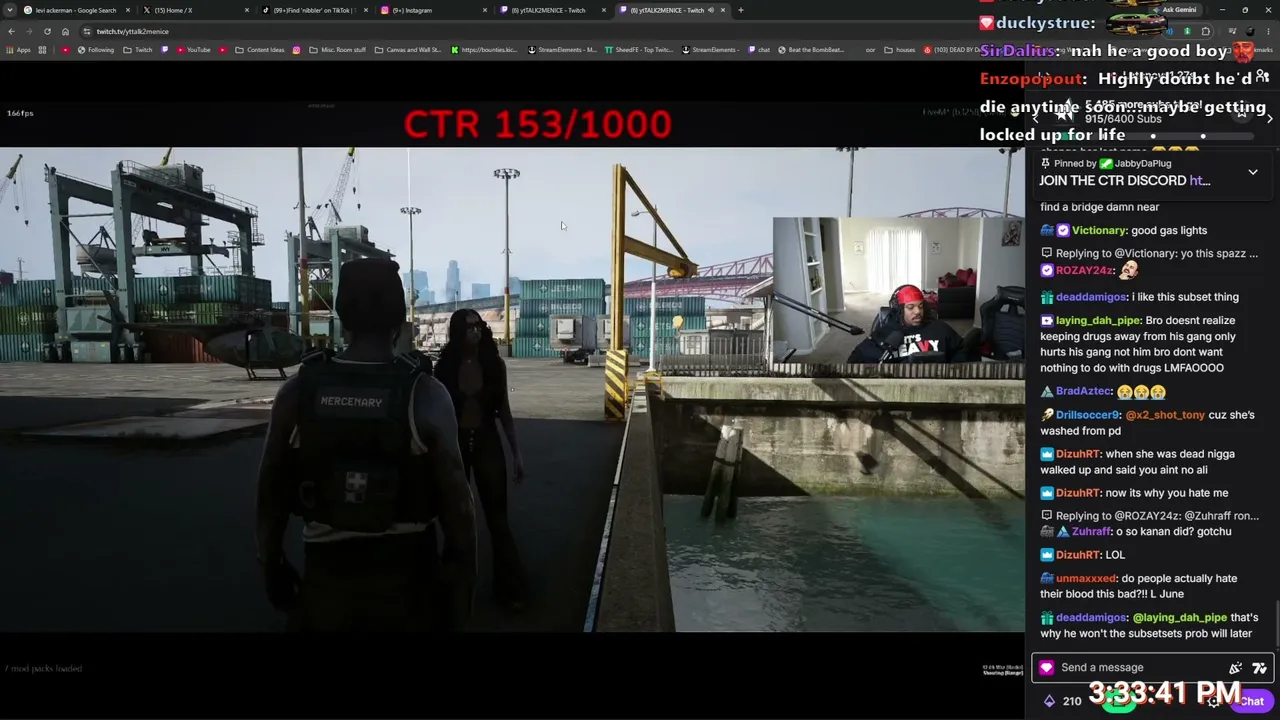Close the Instagram tab
The width and height of the screenshot is (1280, 720).
485,10
